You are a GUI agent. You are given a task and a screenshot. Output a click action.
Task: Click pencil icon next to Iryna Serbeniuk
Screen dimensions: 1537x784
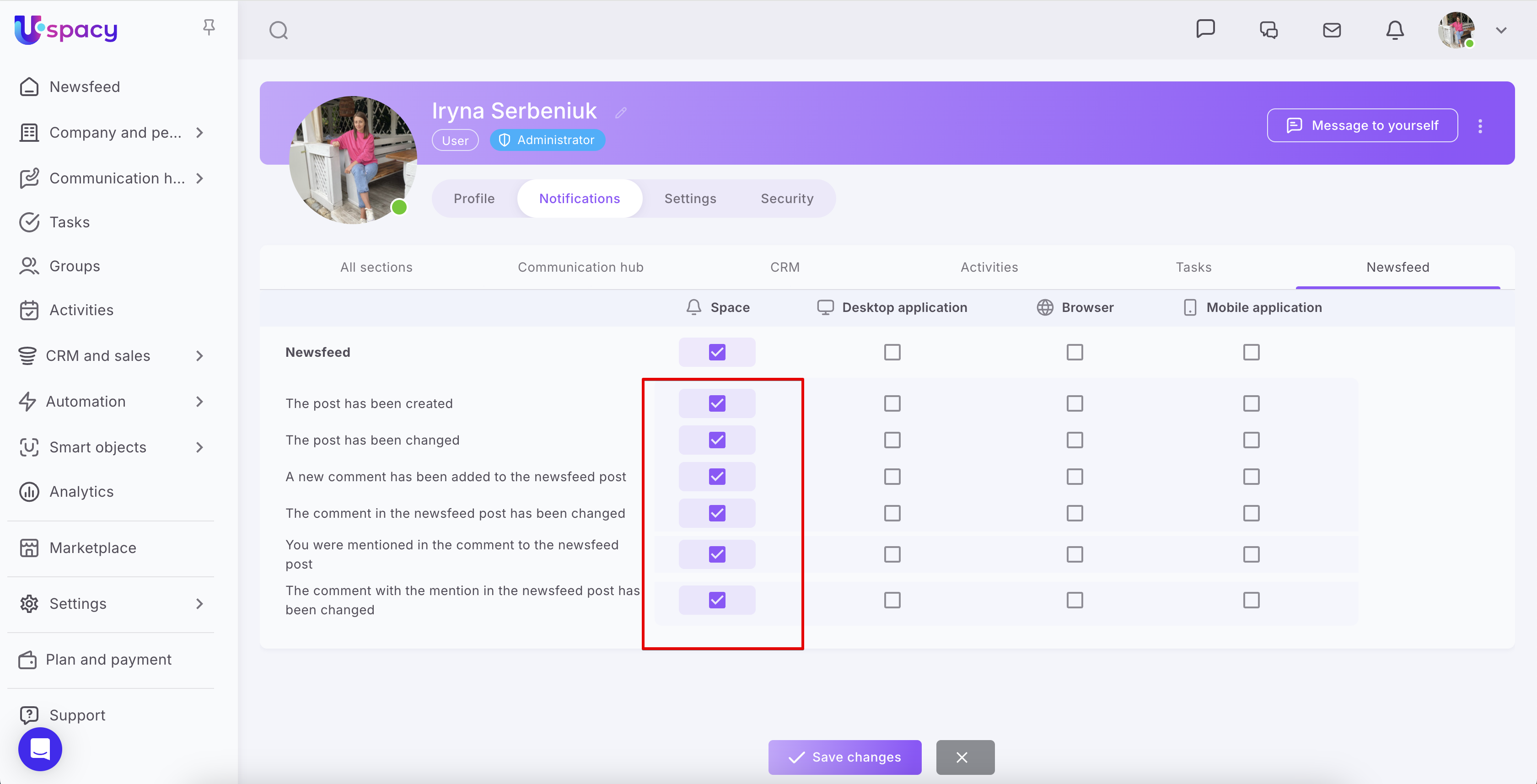click(x=621, y=112)
